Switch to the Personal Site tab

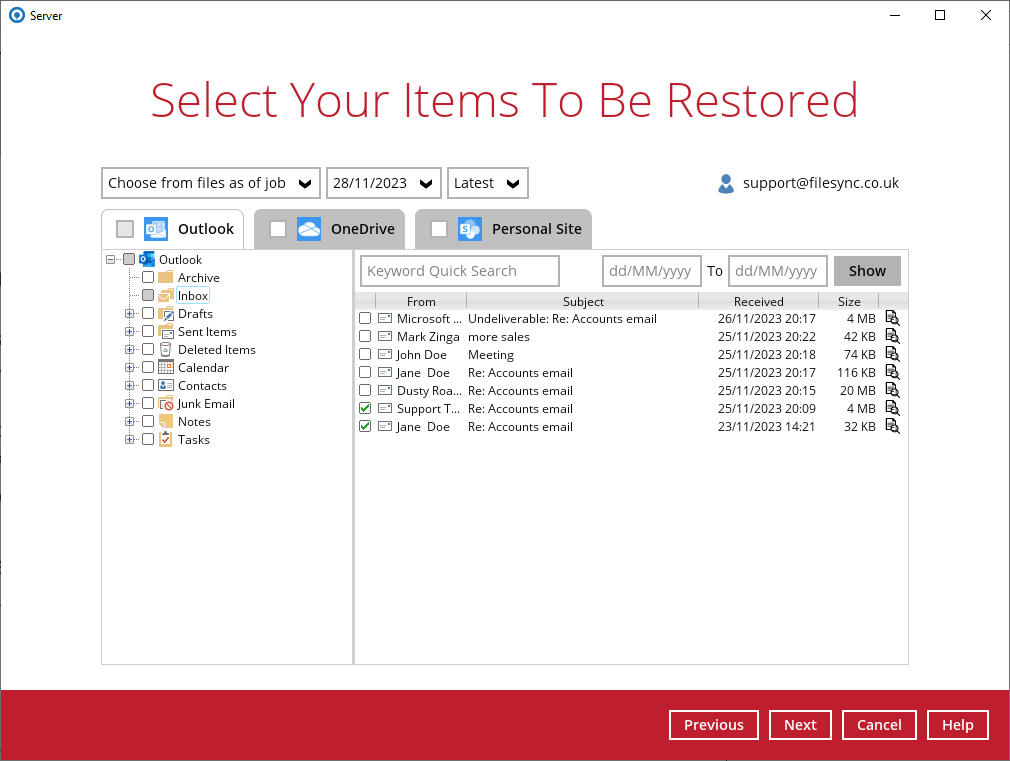[536, 228]
